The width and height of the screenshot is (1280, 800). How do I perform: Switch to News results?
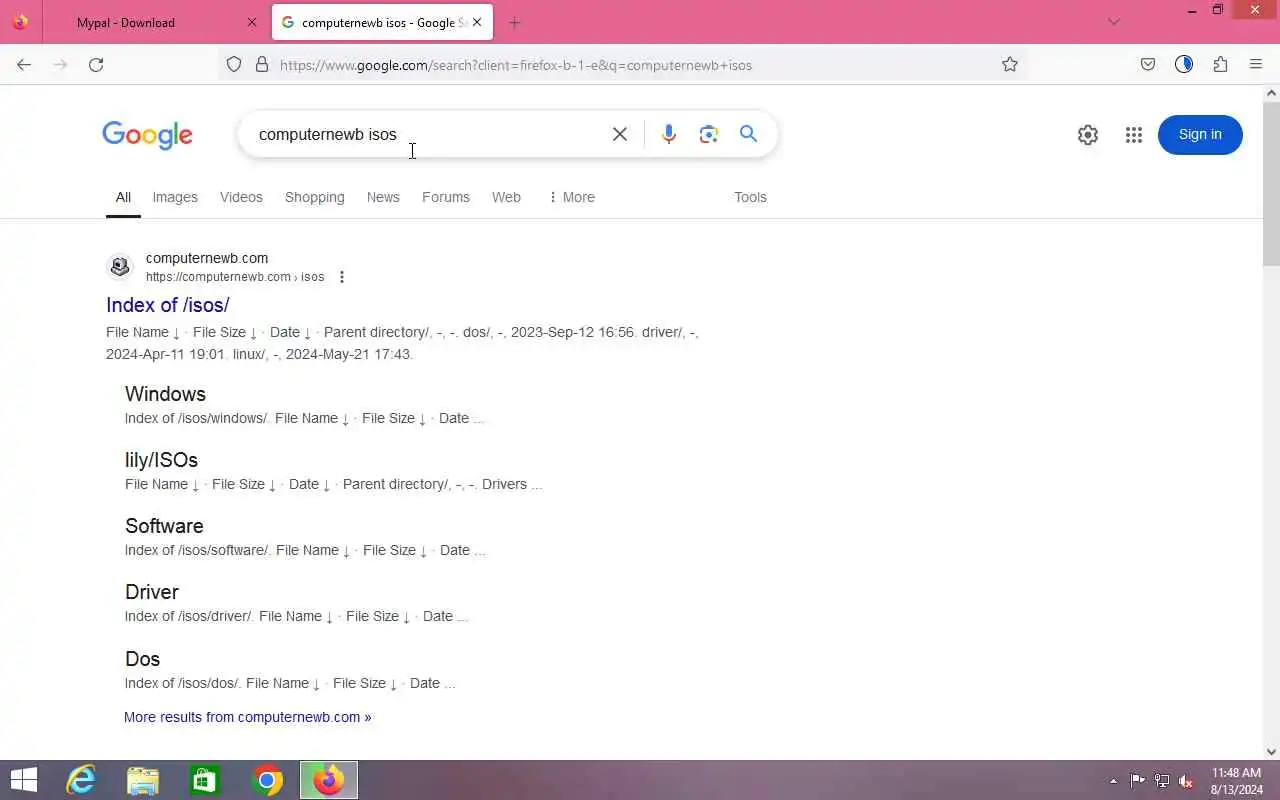[383, 197]
